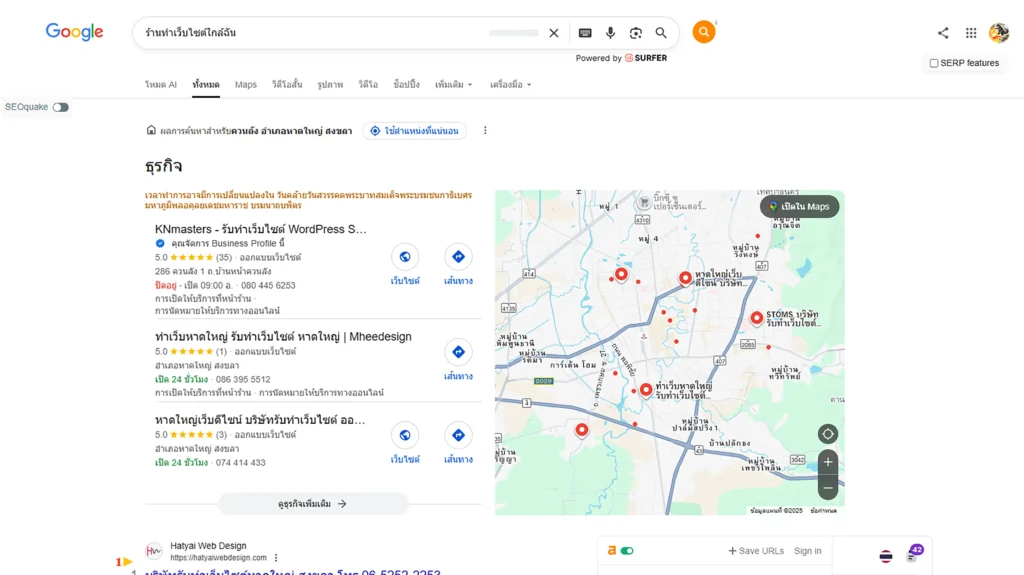Expand the เพิ่มเติม dropdown
This screenshot has width=1024, height=575.
point(453,84)
